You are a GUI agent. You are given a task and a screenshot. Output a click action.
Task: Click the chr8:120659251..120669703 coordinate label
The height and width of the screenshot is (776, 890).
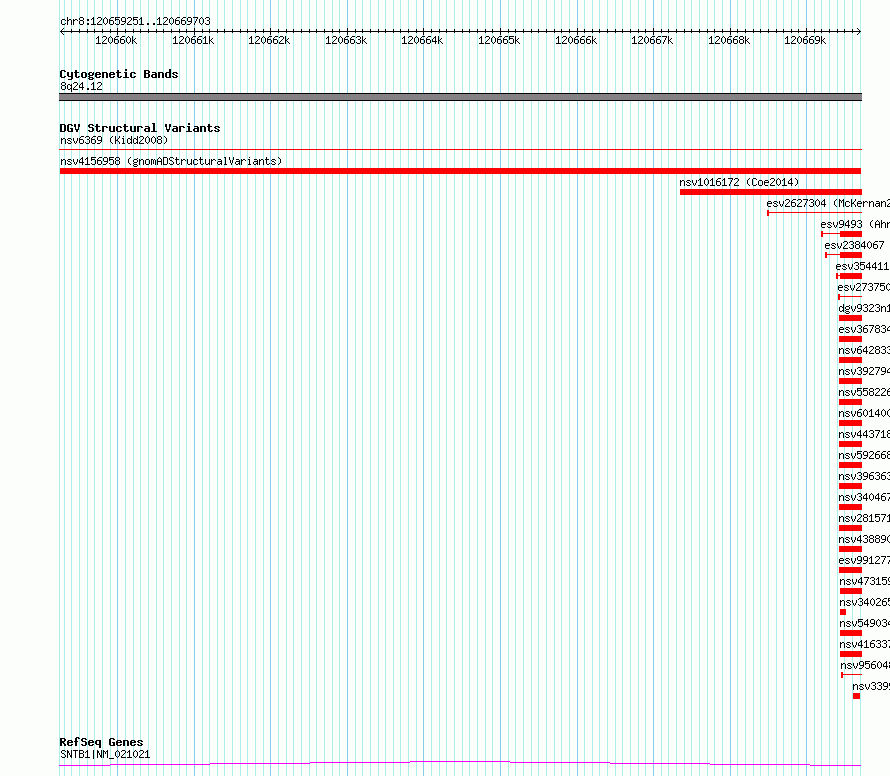135,21
